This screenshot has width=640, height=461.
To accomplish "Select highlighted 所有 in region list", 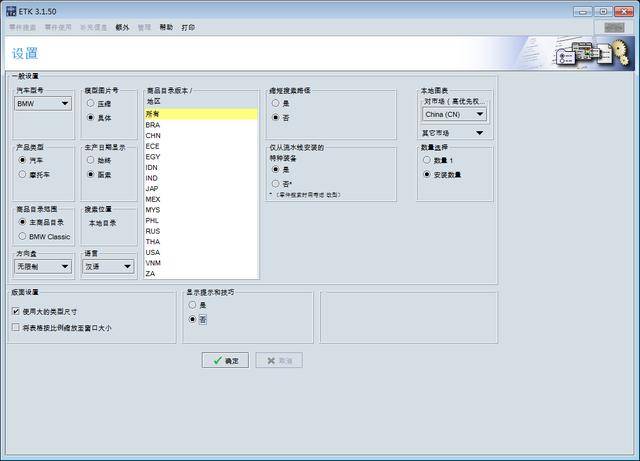I will (x=201, y=114).
